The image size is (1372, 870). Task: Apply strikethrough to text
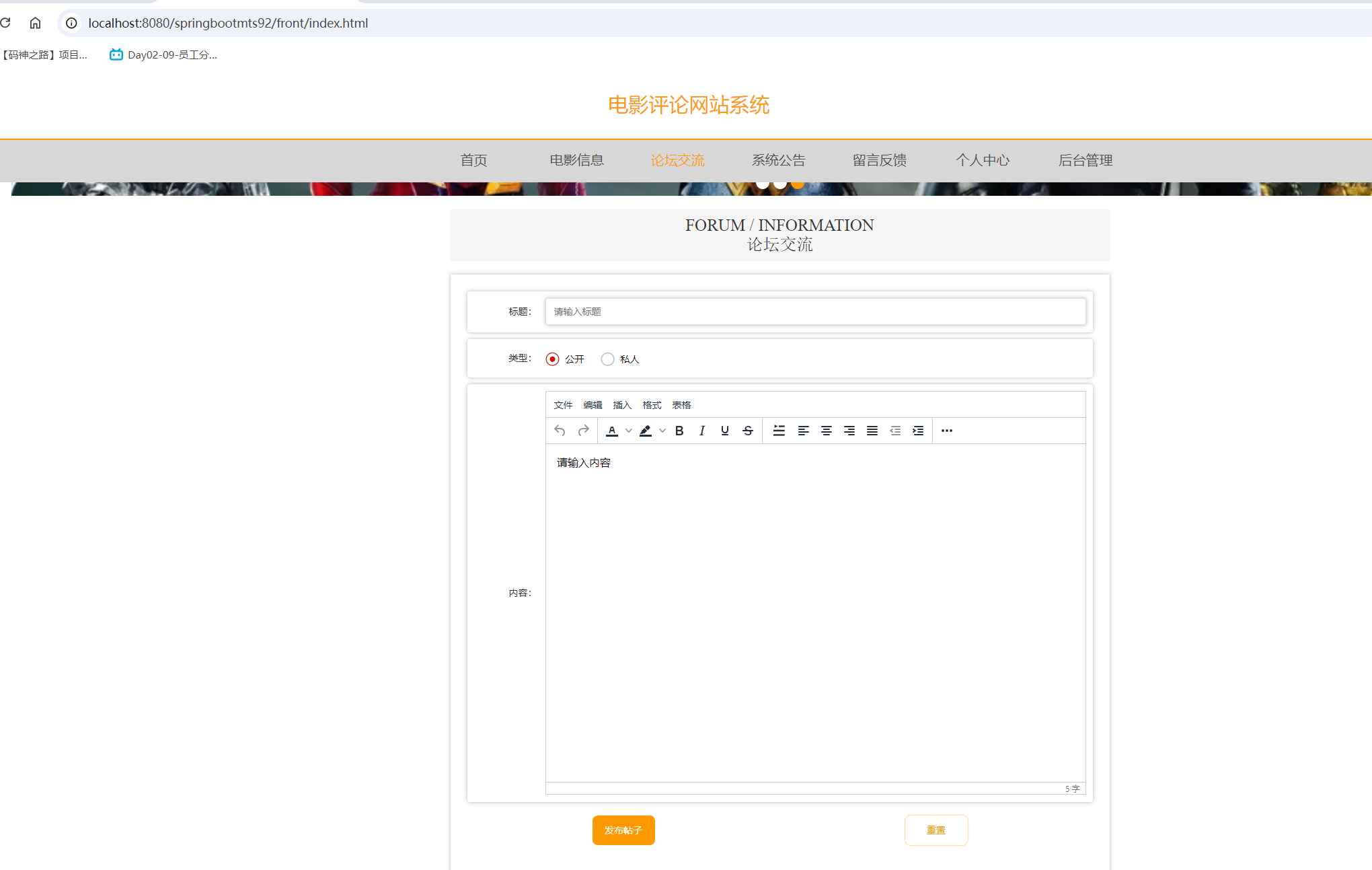click(x=748, y=431)
